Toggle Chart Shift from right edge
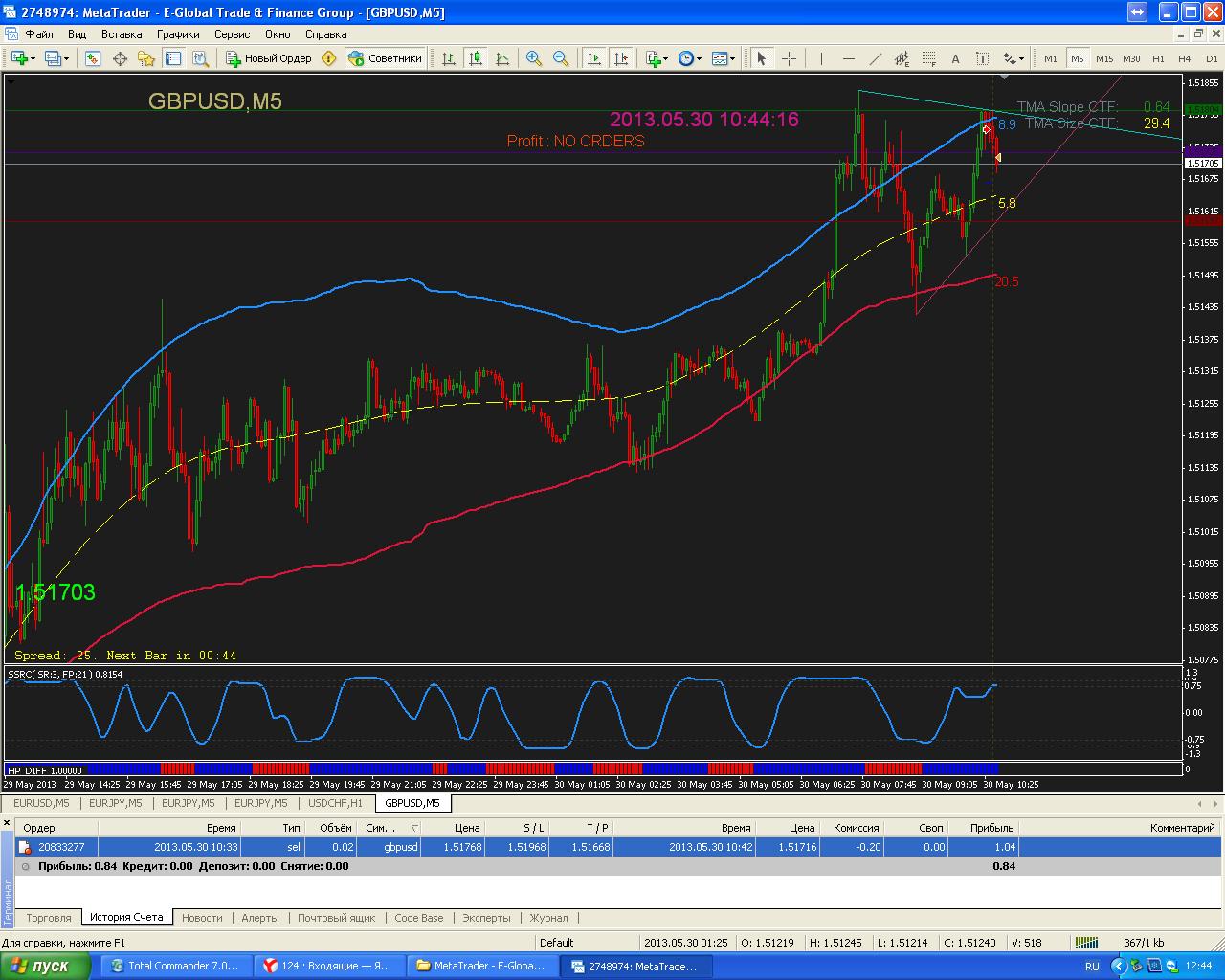 (621, 58)
